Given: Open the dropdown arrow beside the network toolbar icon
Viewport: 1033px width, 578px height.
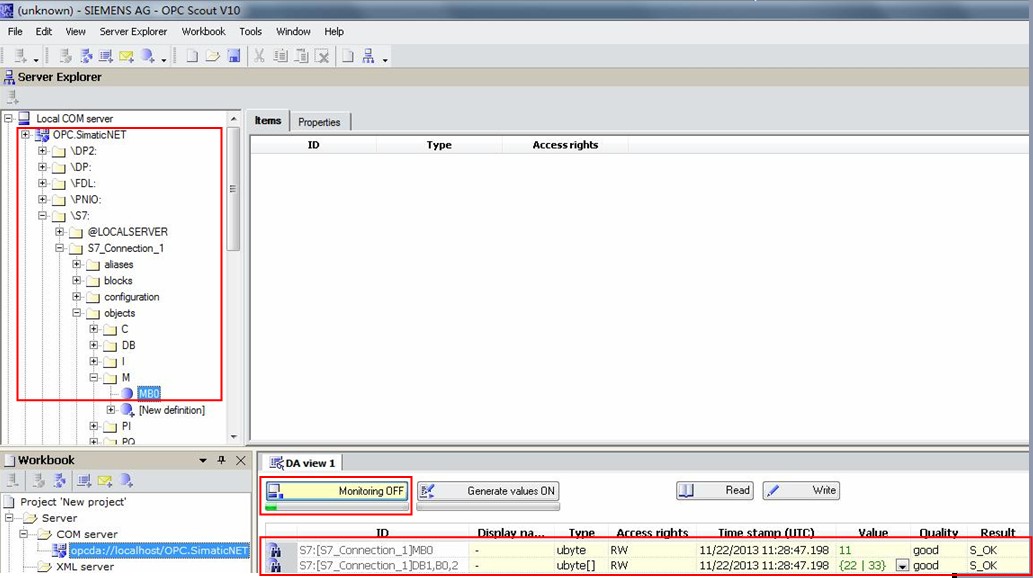Looking at the screenshot, I should 385,60.
